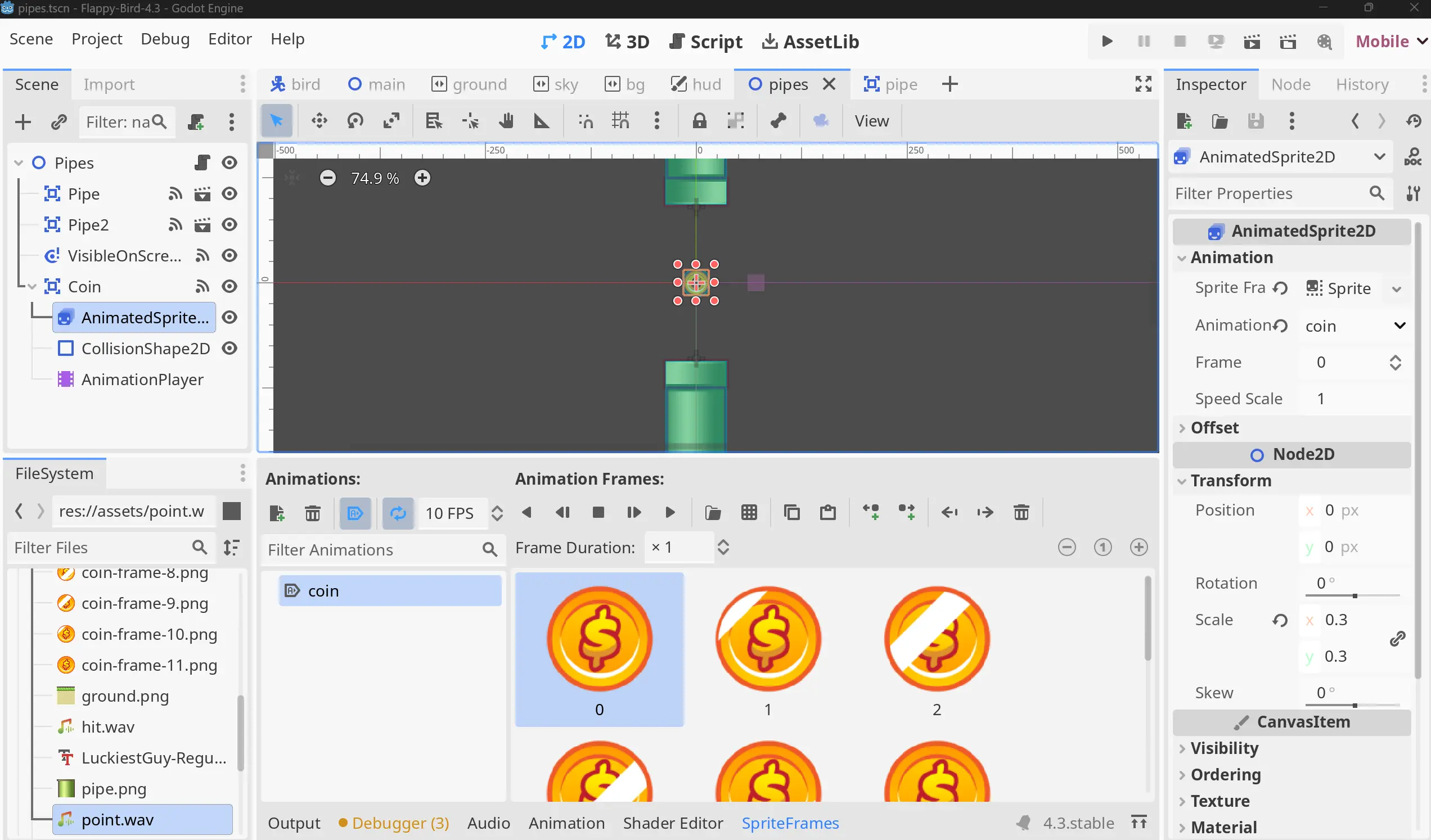Toggle Autoplay on Load for coin animation
The image size is (1431, 840).
pos(355,513)
